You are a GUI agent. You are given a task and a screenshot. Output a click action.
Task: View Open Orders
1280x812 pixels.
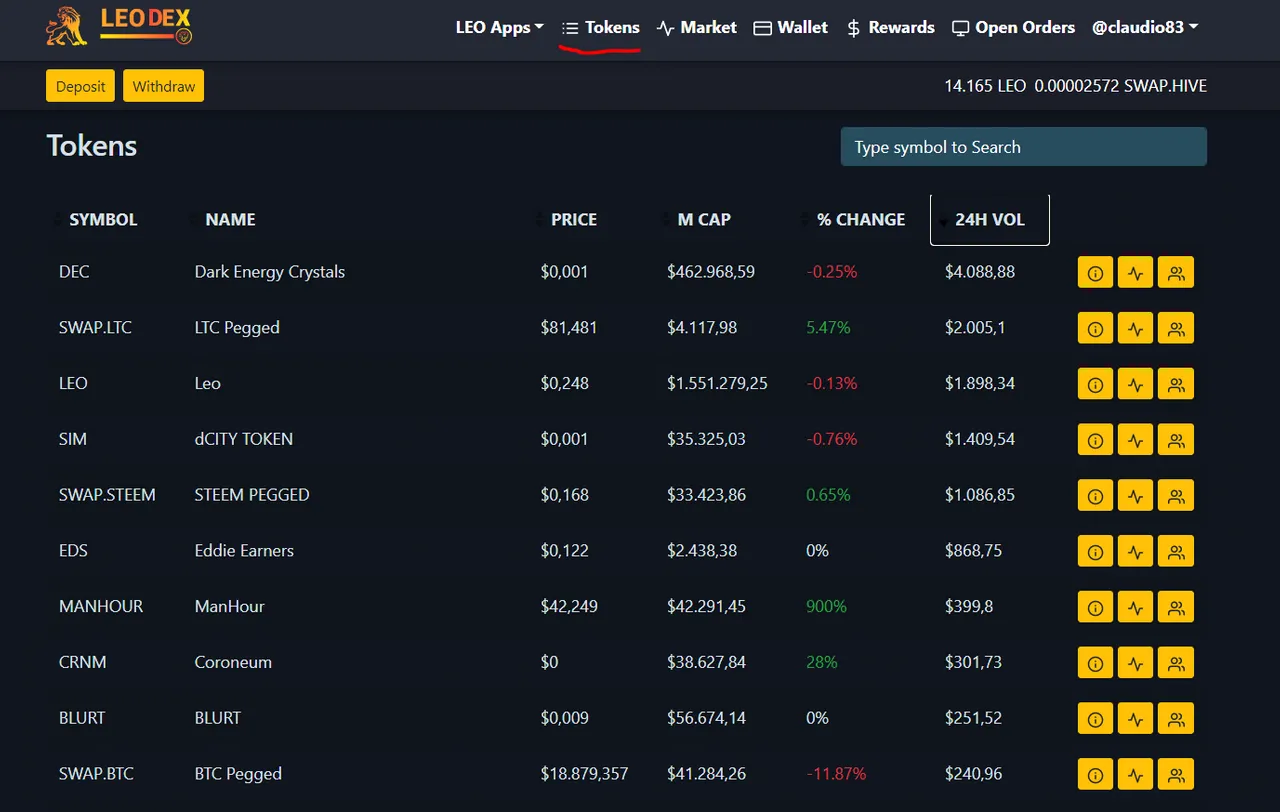tap(1013, 28)
